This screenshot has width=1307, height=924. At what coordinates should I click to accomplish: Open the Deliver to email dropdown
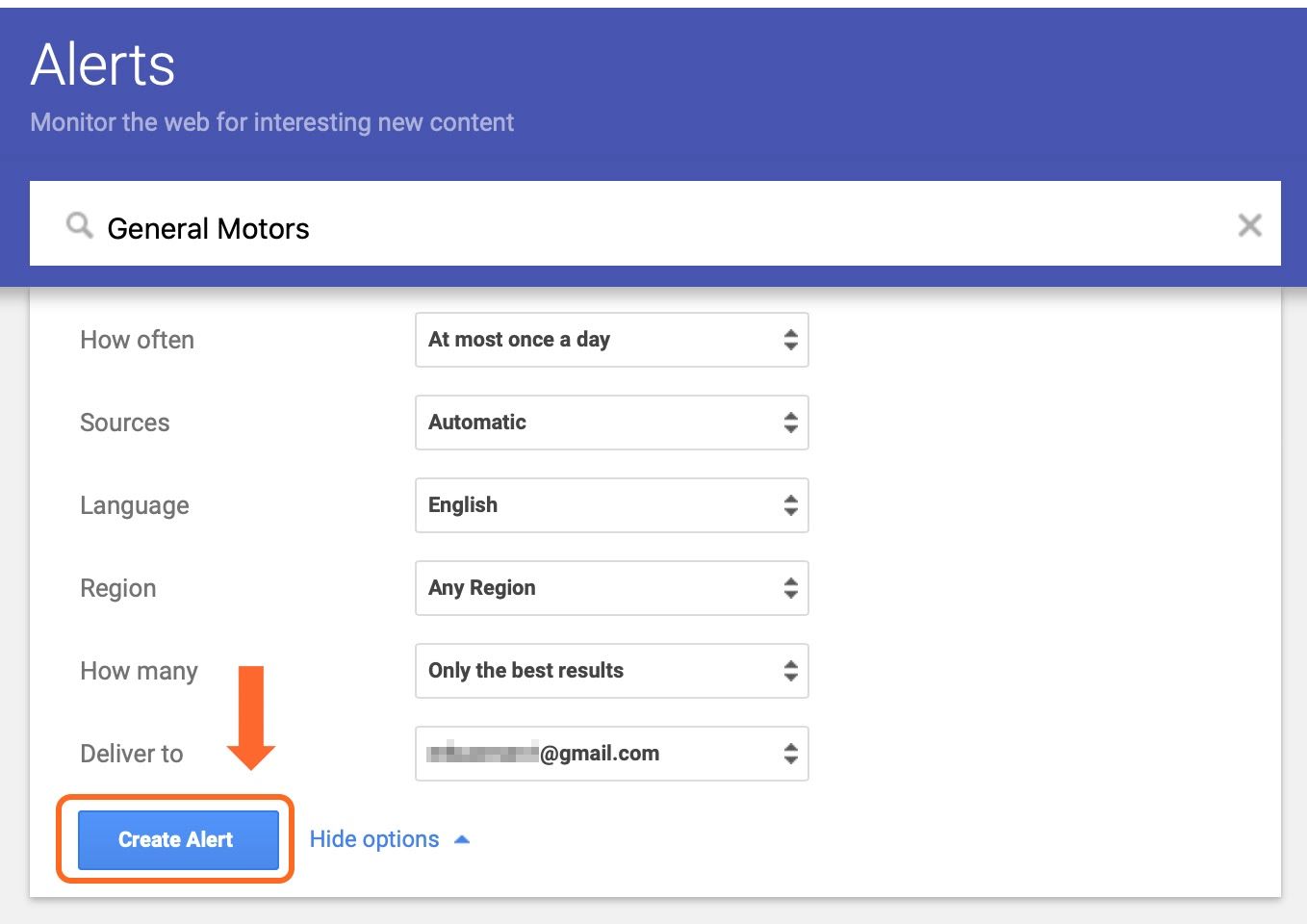pyautogui.click(x=611, y=754)
